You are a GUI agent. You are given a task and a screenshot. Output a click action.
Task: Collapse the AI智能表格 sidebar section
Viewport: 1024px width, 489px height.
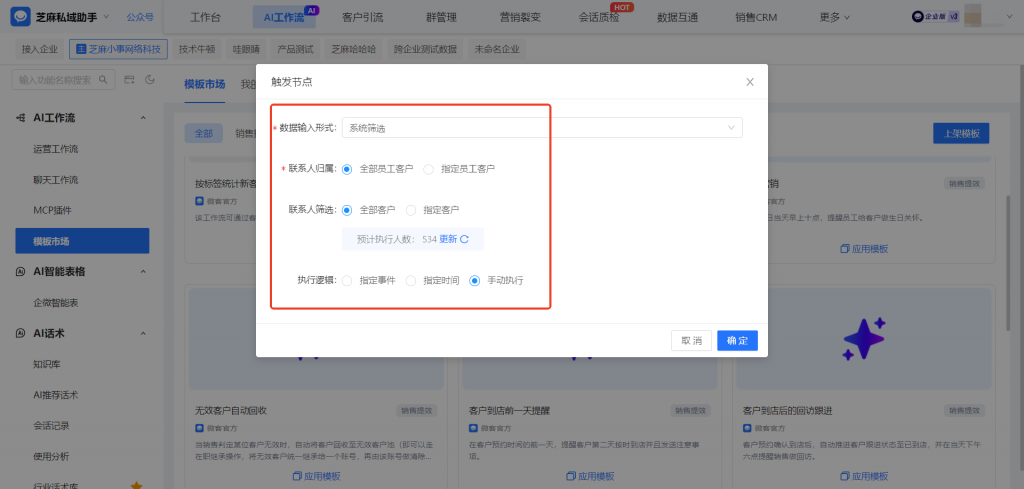[143, 272]
